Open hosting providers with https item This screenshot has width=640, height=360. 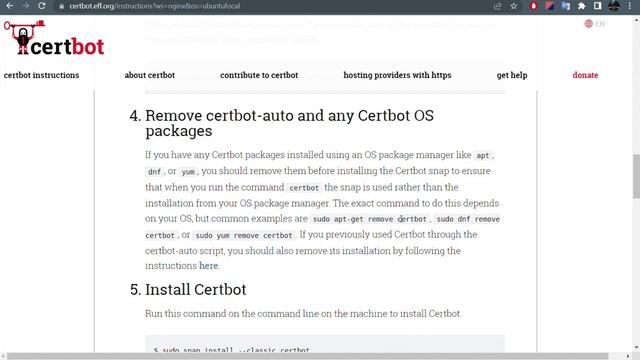tap(397, 75)
